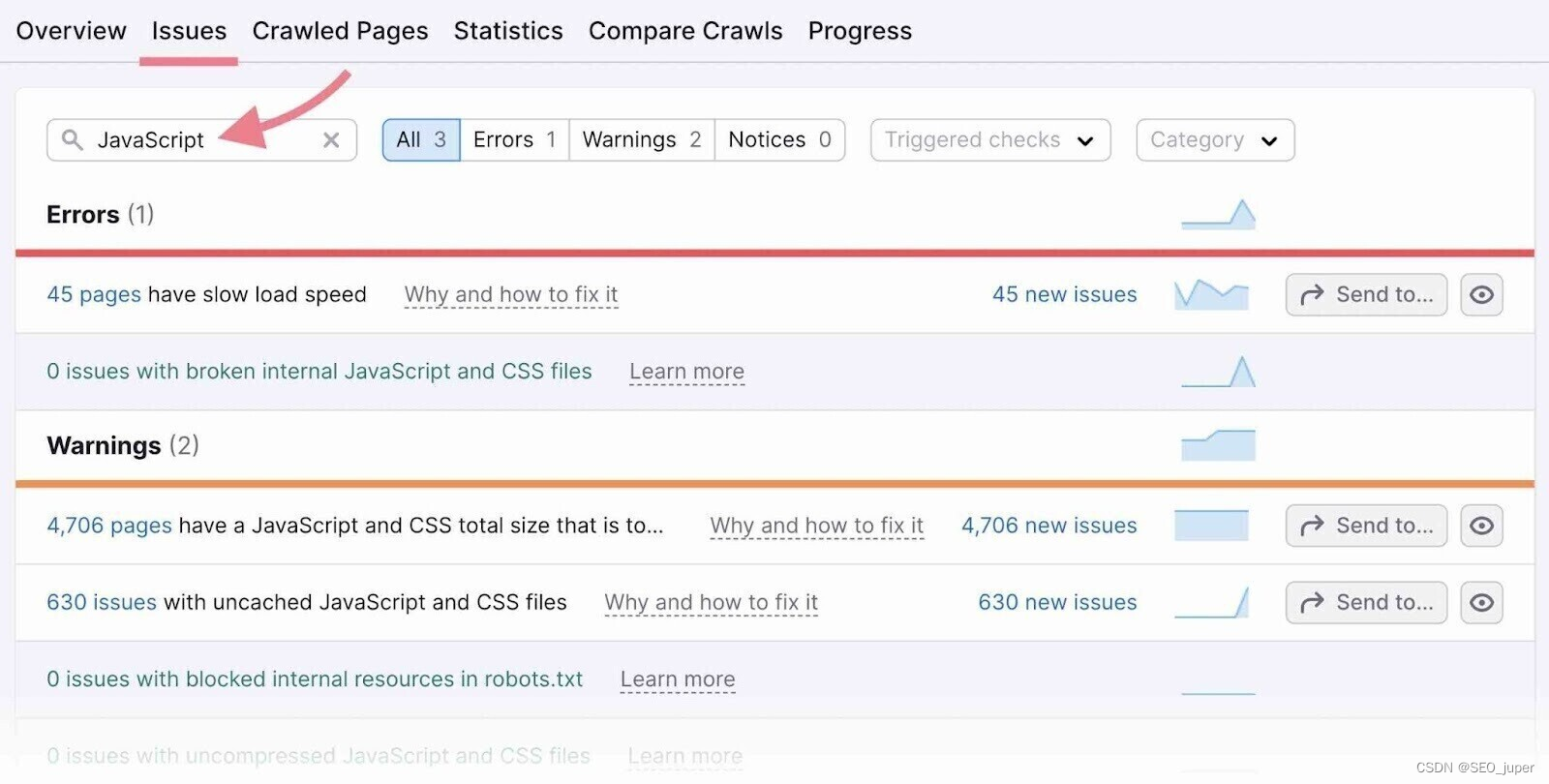This screenshot has height=784, width=1549.
Task: Filter issues by the Errors tab
Action: click(x=514, y=140)
